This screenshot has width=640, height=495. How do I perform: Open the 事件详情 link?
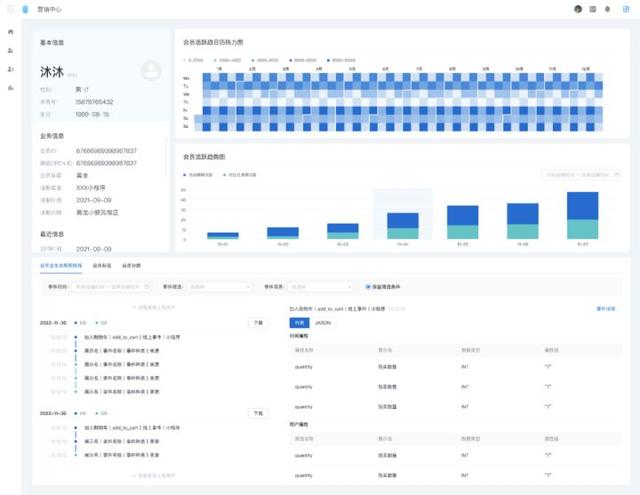pos(607,309)
